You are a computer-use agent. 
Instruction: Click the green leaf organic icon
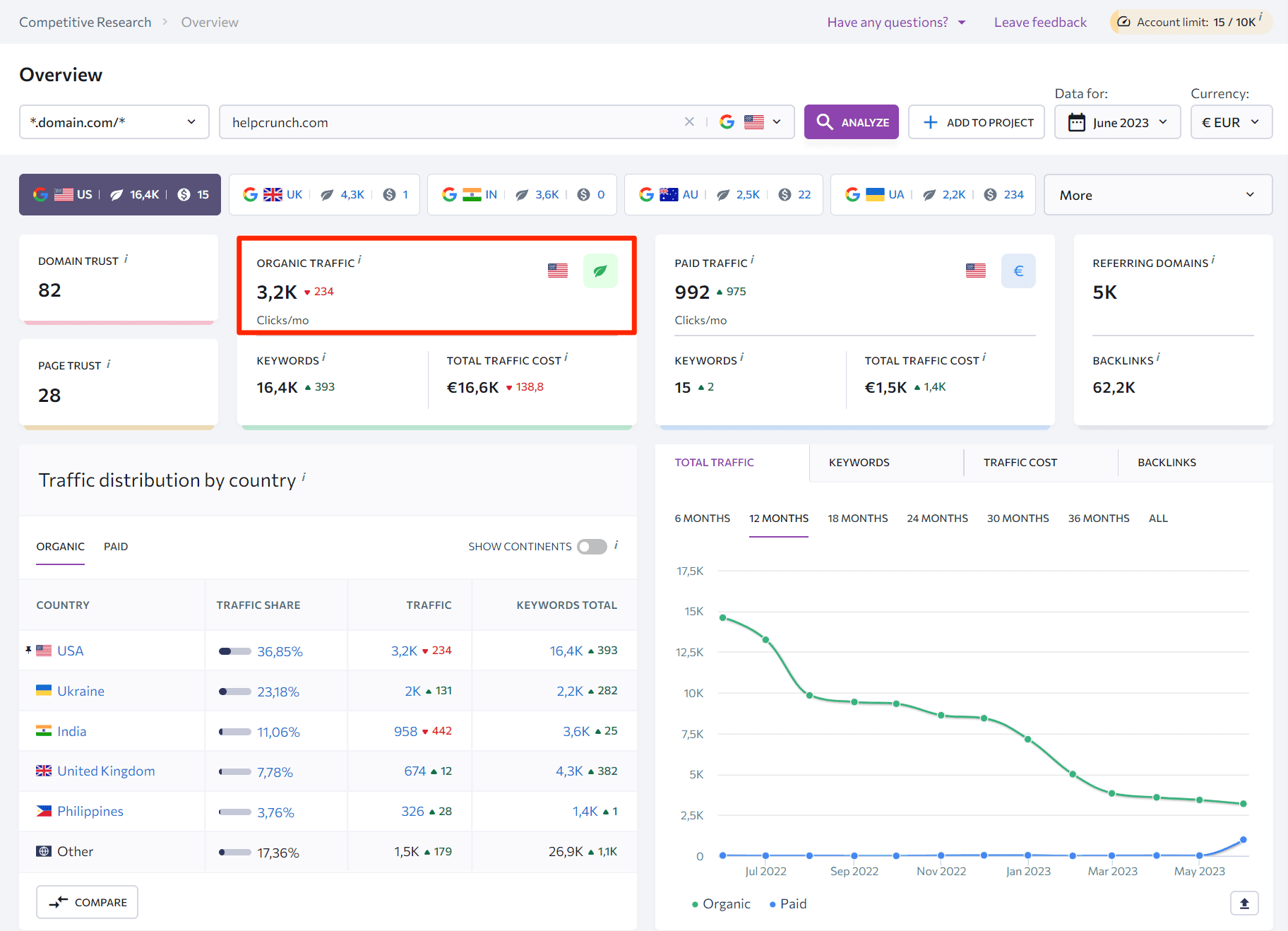coord(600,271)
